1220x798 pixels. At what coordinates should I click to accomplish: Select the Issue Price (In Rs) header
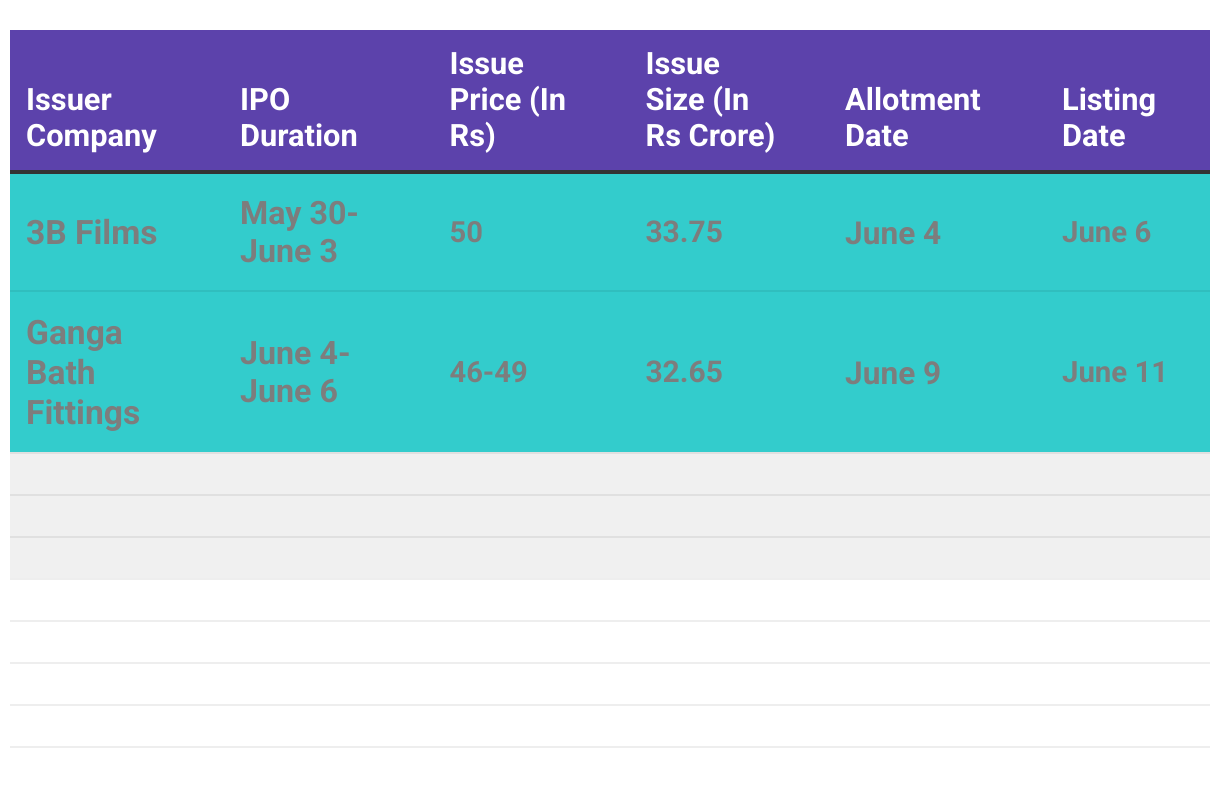pyautogui.click(x=507, y=100)
